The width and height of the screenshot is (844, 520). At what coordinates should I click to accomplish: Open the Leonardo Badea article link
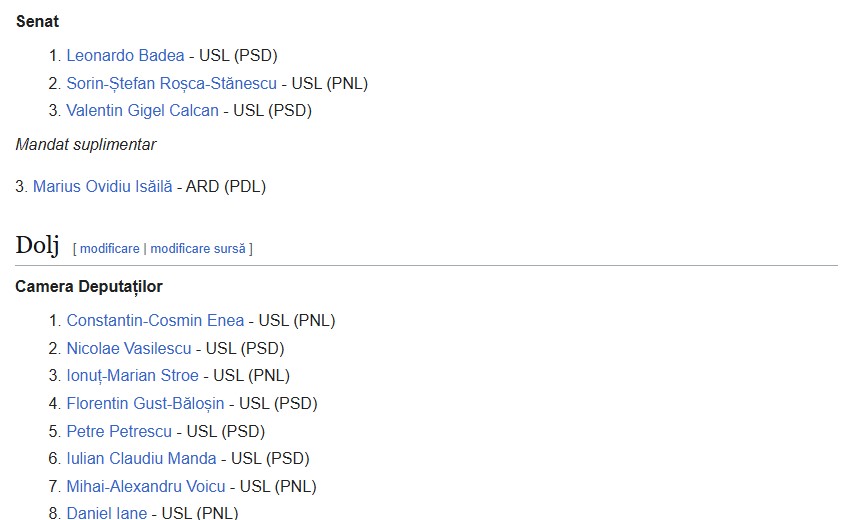(125, 56)
